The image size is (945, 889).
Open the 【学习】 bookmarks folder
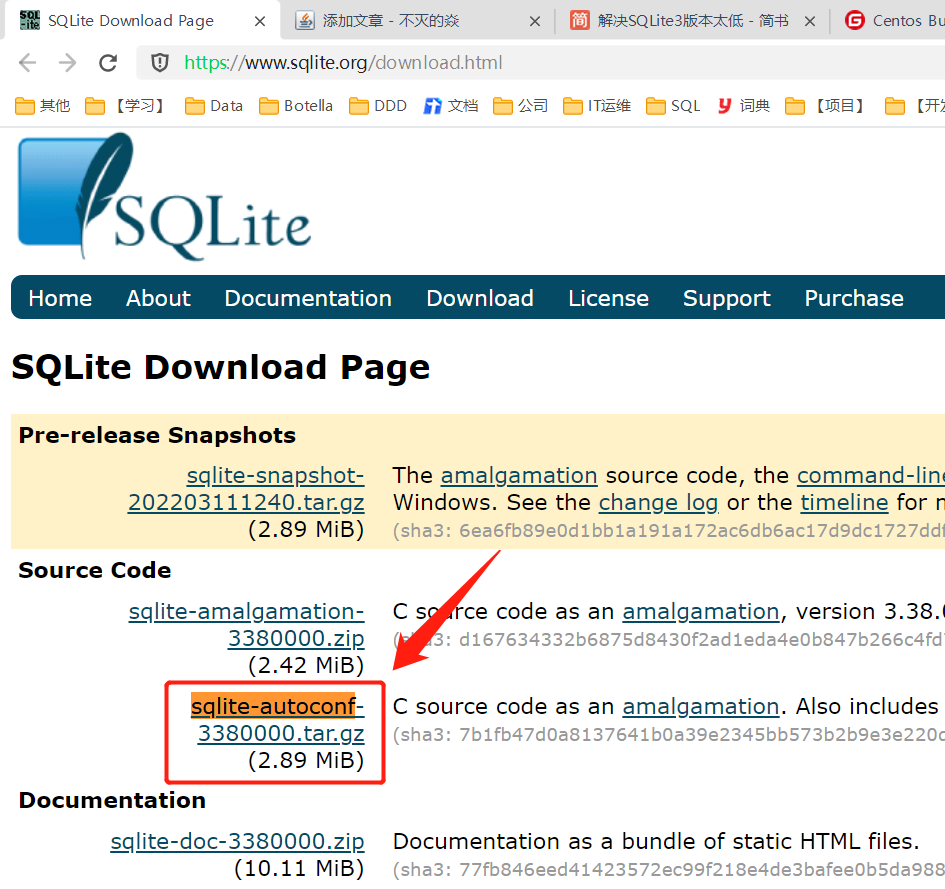point(125,106)
